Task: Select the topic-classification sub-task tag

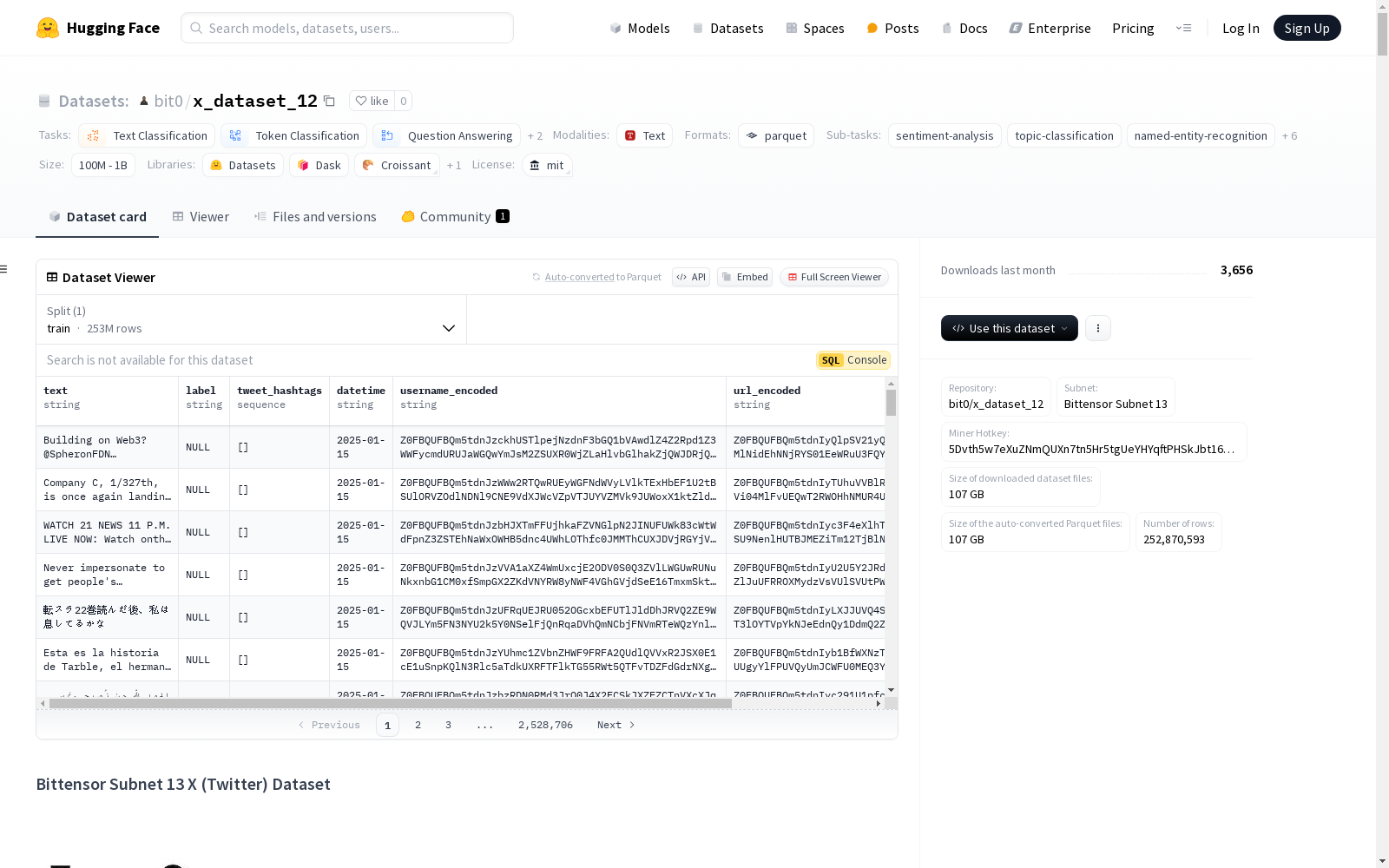Action: tap(1064, 135)
